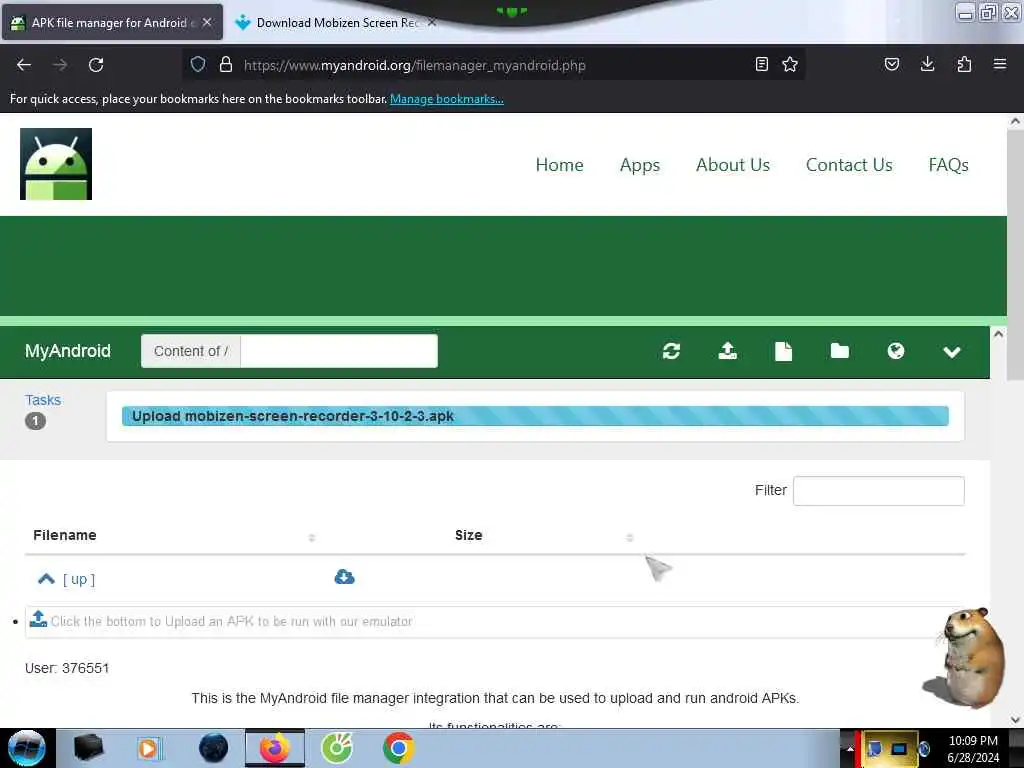The image size is (1024, 768).
Task: Expand the MyAndroid toolbar chevron menu
Action: [952, 352]
